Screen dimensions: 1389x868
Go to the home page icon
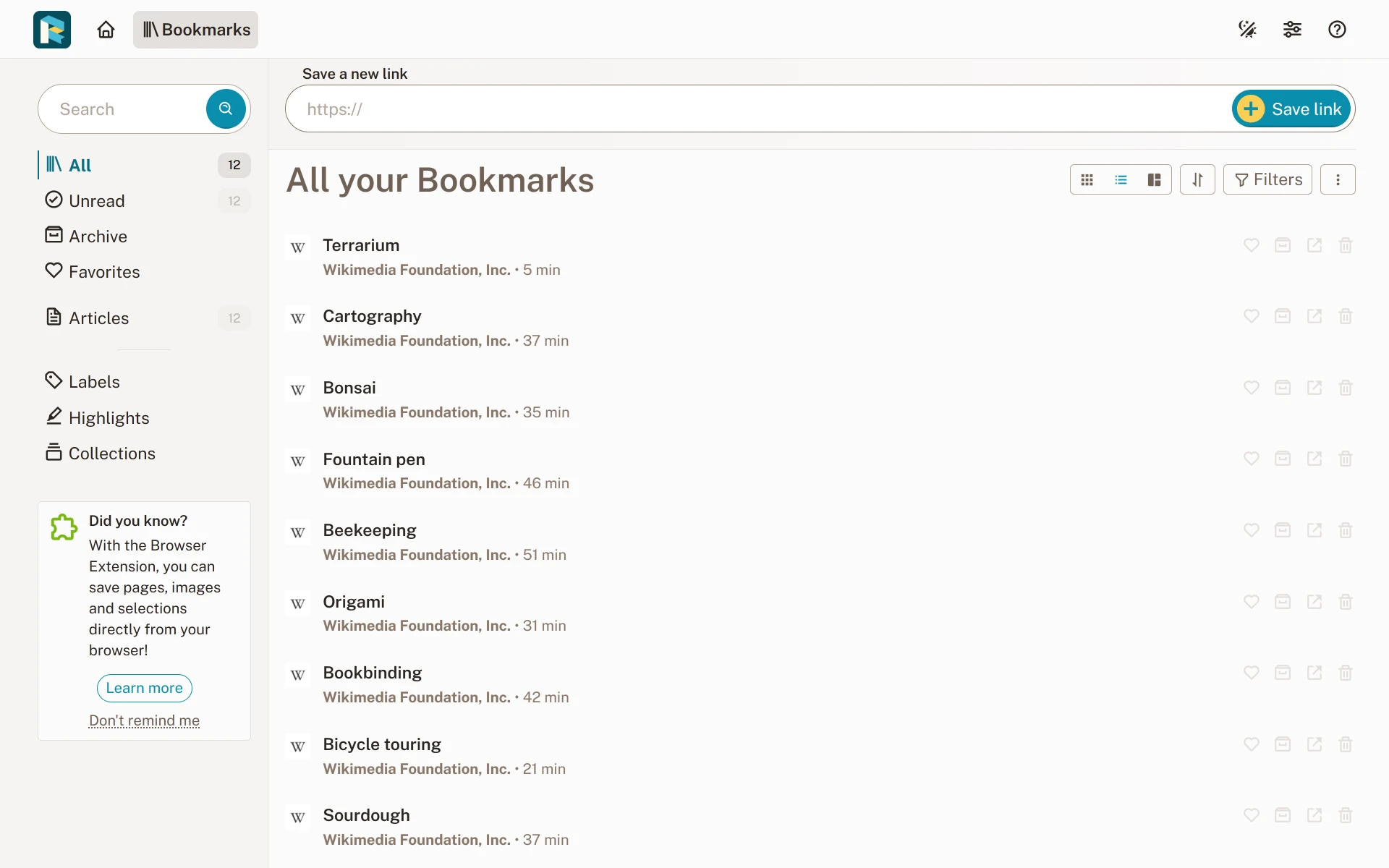106,30
